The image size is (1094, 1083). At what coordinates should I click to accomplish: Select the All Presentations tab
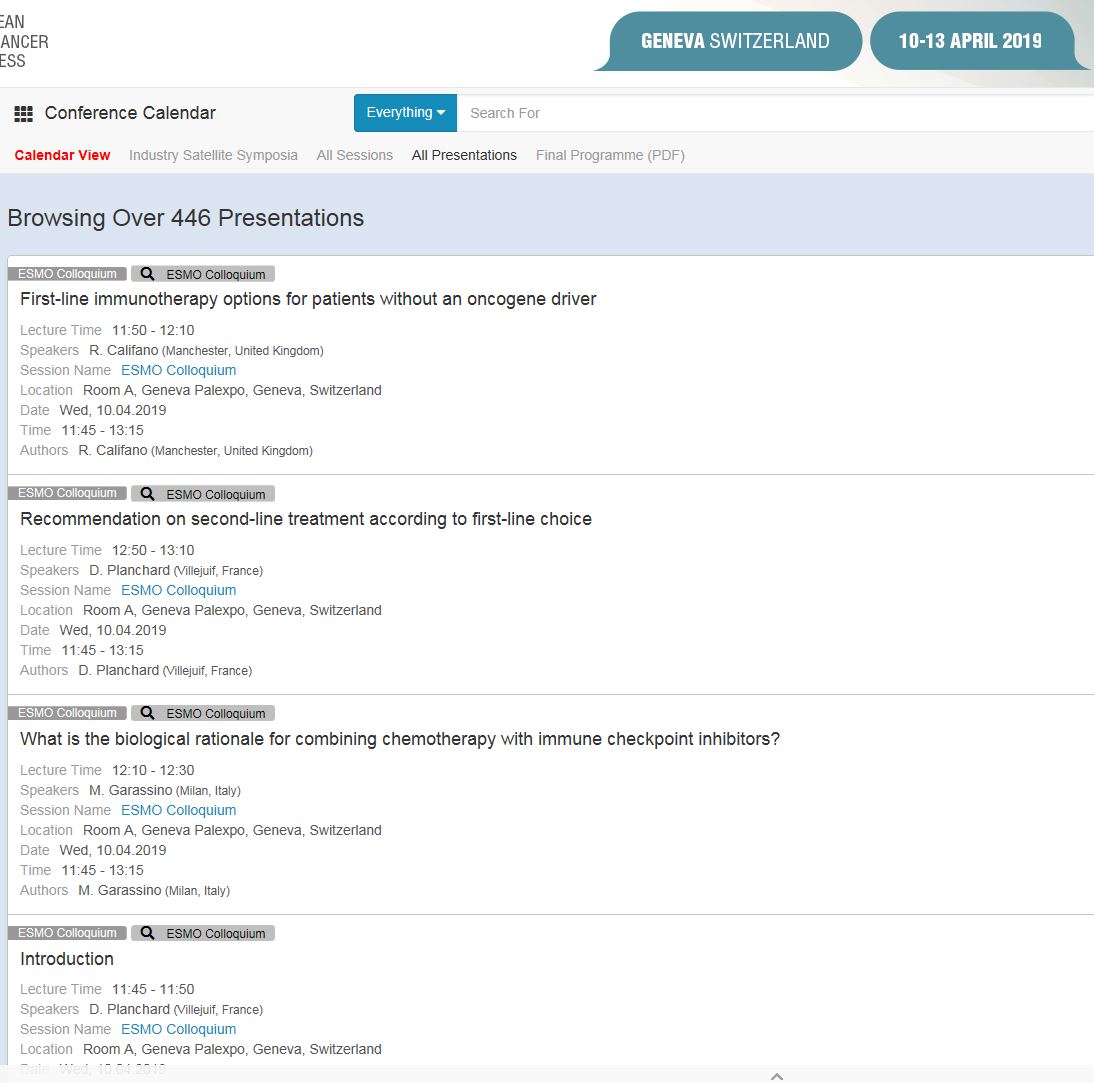(x=464, y=155)
